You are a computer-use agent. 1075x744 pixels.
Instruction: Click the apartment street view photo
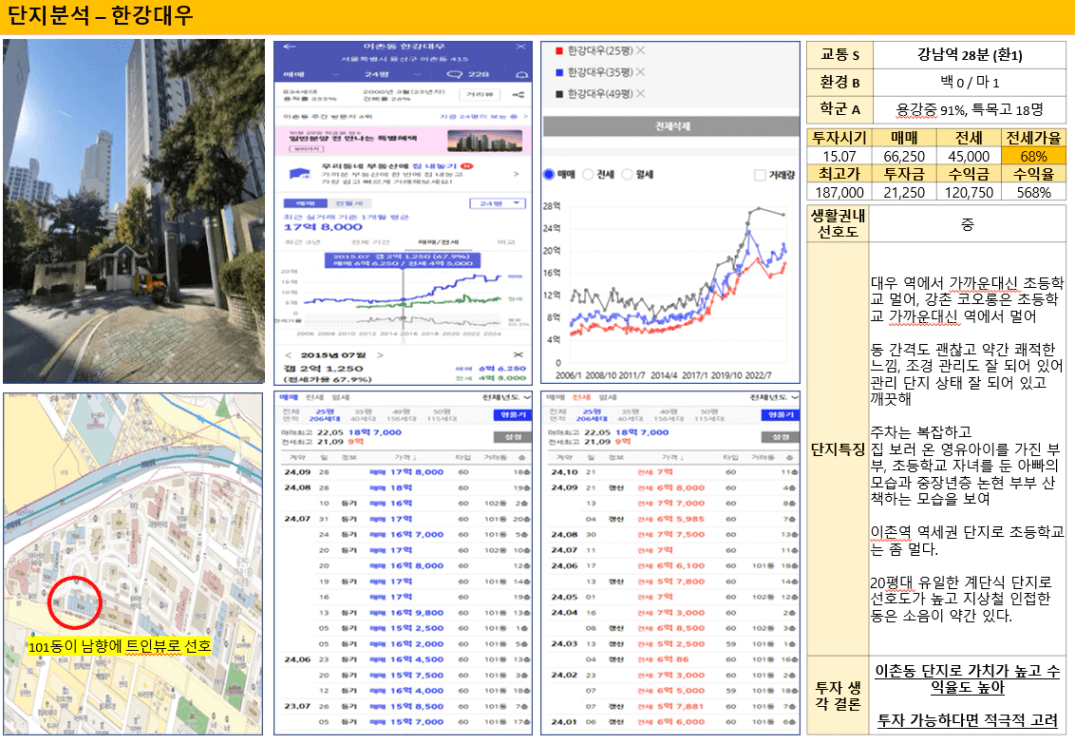134,211
